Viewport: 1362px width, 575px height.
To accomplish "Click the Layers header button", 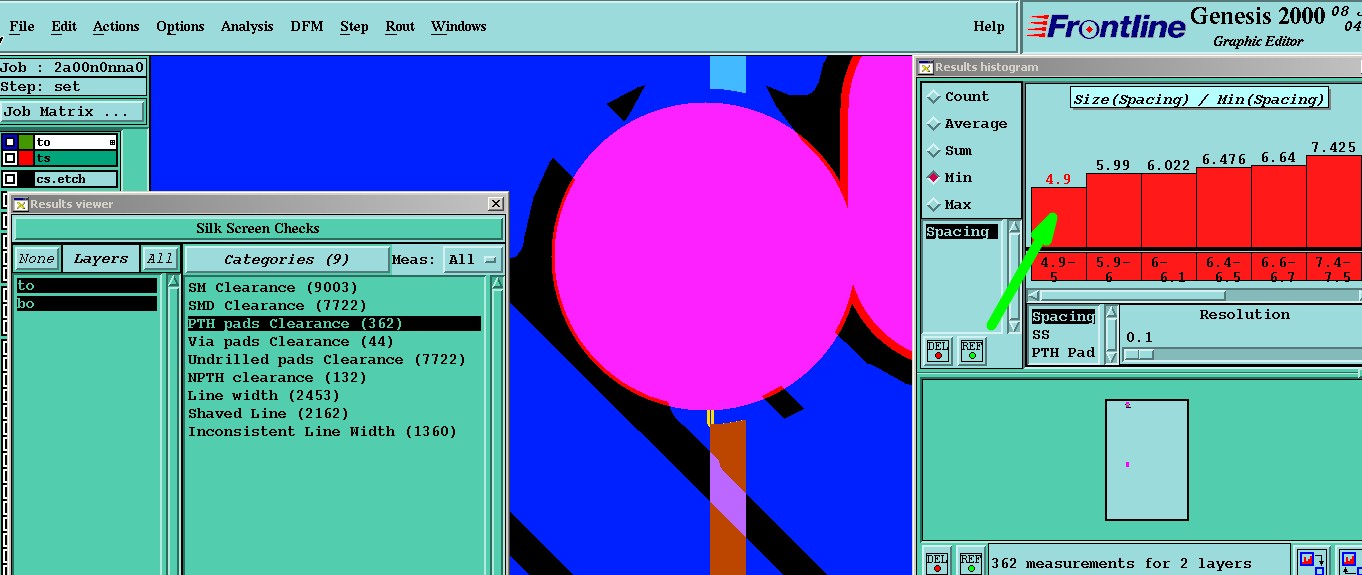I will 101,258.
